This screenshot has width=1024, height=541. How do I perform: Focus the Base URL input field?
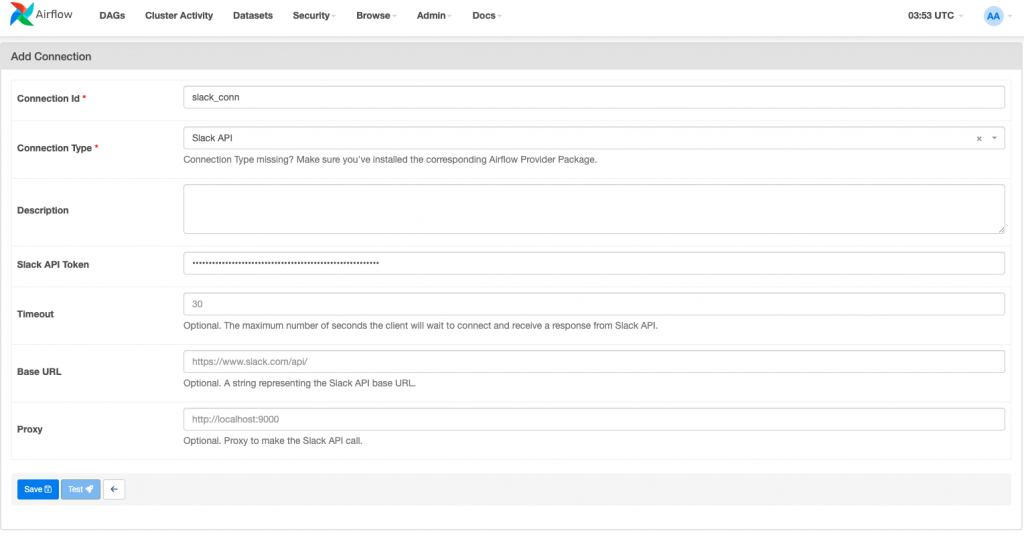point(594,361)
